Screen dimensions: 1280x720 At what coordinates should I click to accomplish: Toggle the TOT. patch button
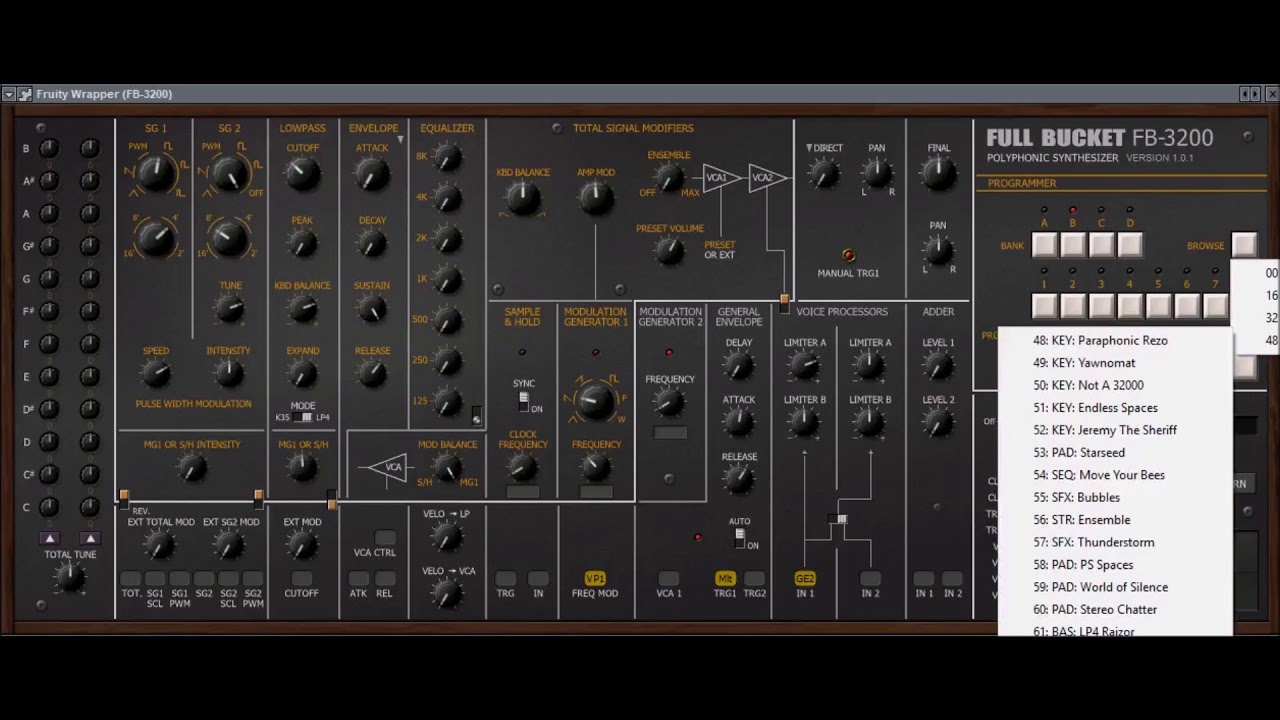coord(131,578)
